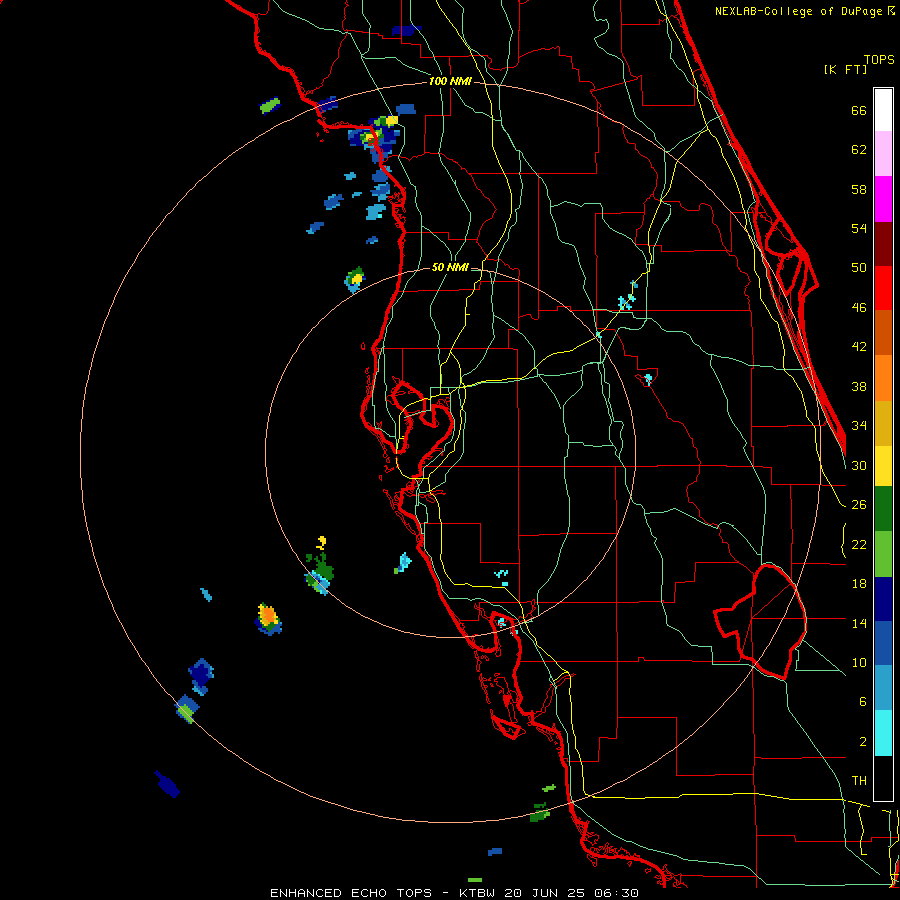Image resolution: width=900 pixels, height=900 pixels.
Task: Click the 66 value on the legend
Action: coord(859,111)
